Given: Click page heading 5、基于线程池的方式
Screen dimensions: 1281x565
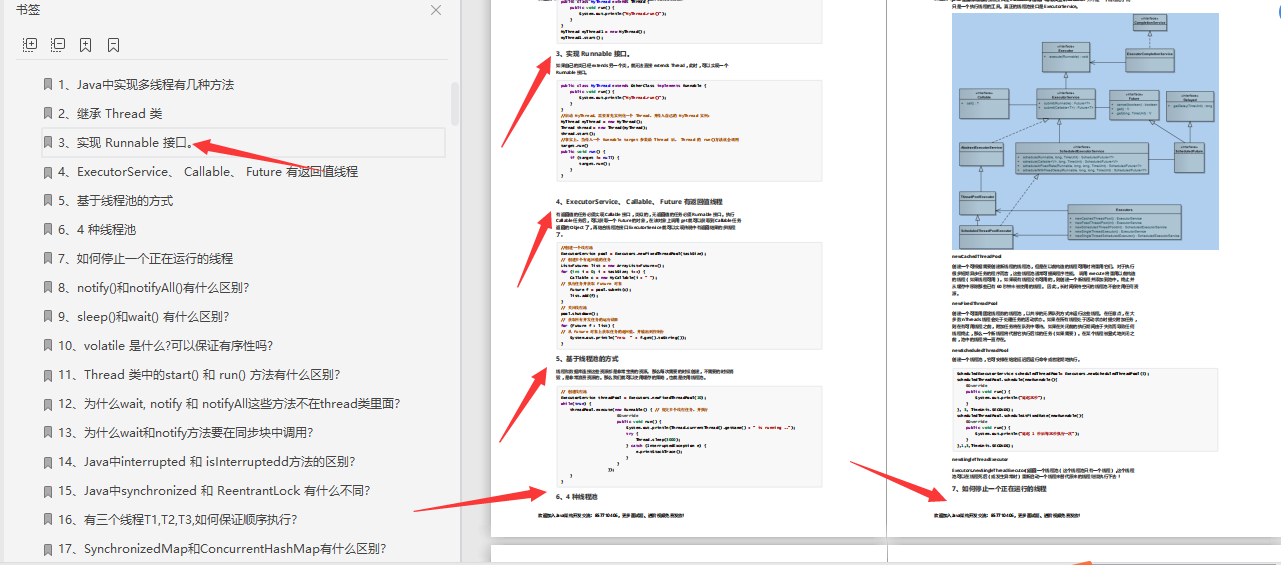Looking at the screenshot, I should [587, 358].
